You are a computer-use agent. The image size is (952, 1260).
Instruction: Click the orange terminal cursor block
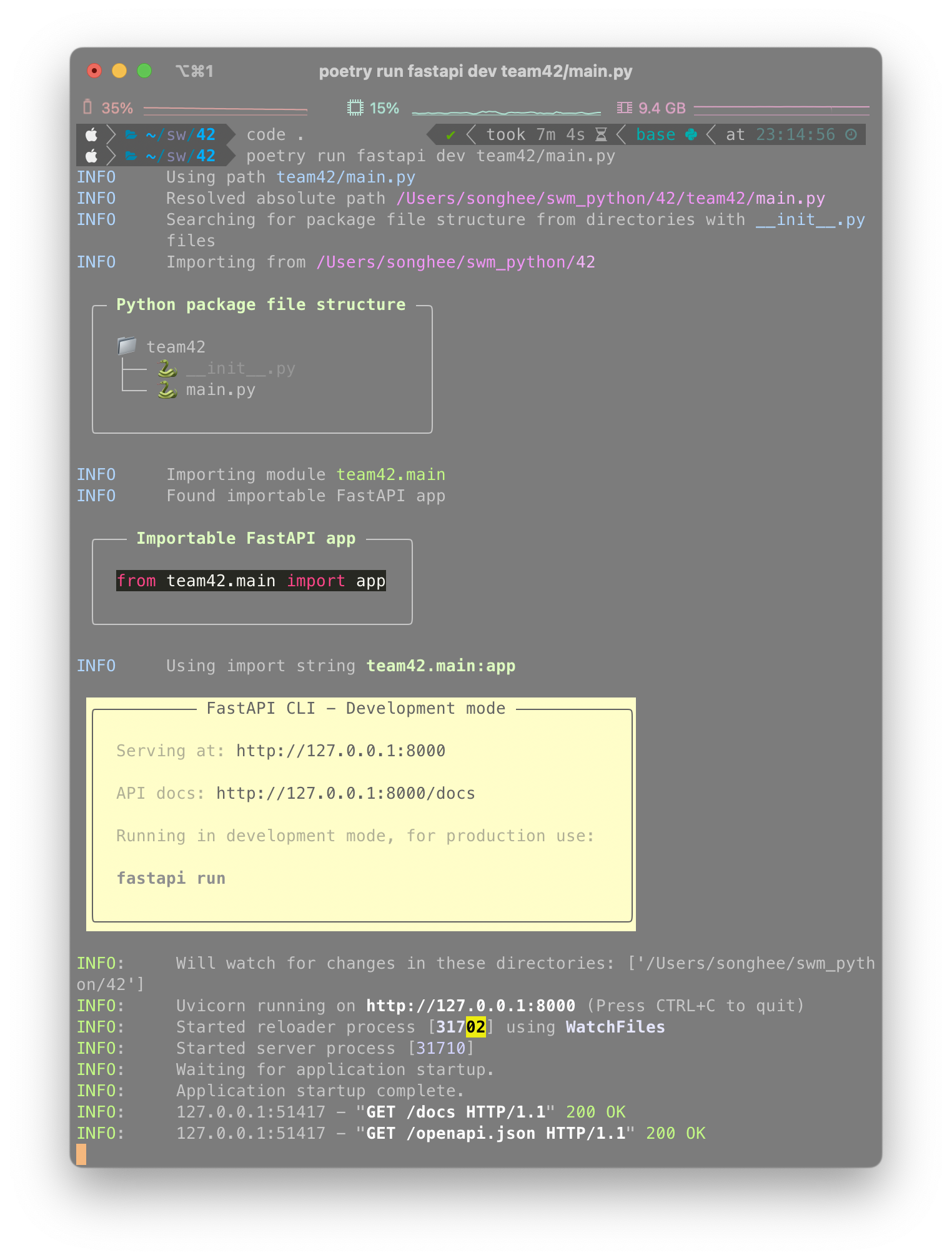[81, 1154]
